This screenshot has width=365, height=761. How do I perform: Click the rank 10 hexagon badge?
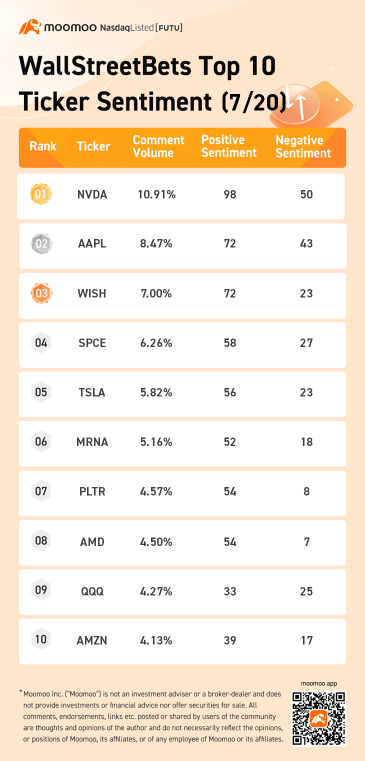(x=41, y=640)
